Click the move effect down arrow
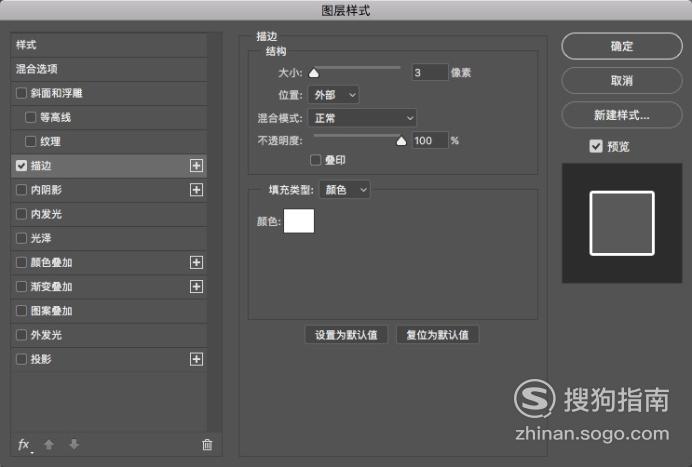Viewport: 692px width, 467px height. (74, 444)
